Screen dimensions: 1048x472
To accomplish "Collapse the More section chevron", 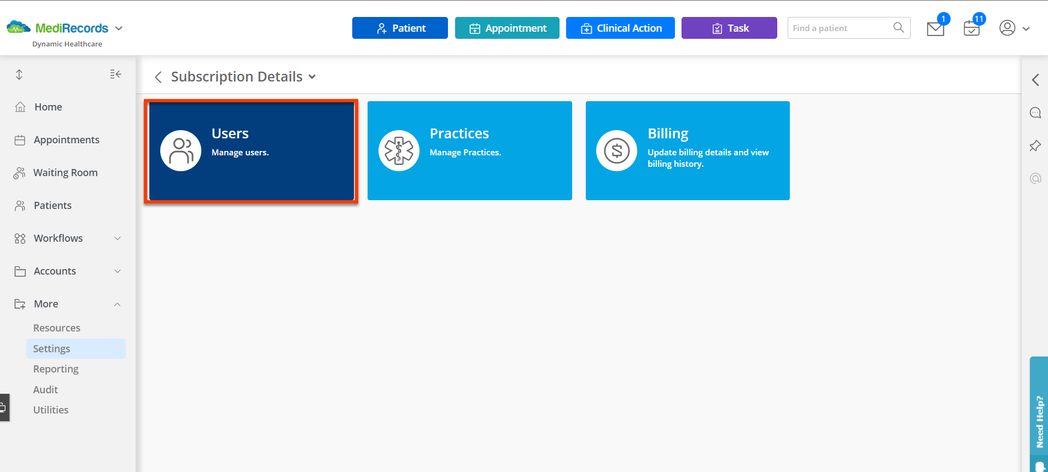I will tap(118, 304).
